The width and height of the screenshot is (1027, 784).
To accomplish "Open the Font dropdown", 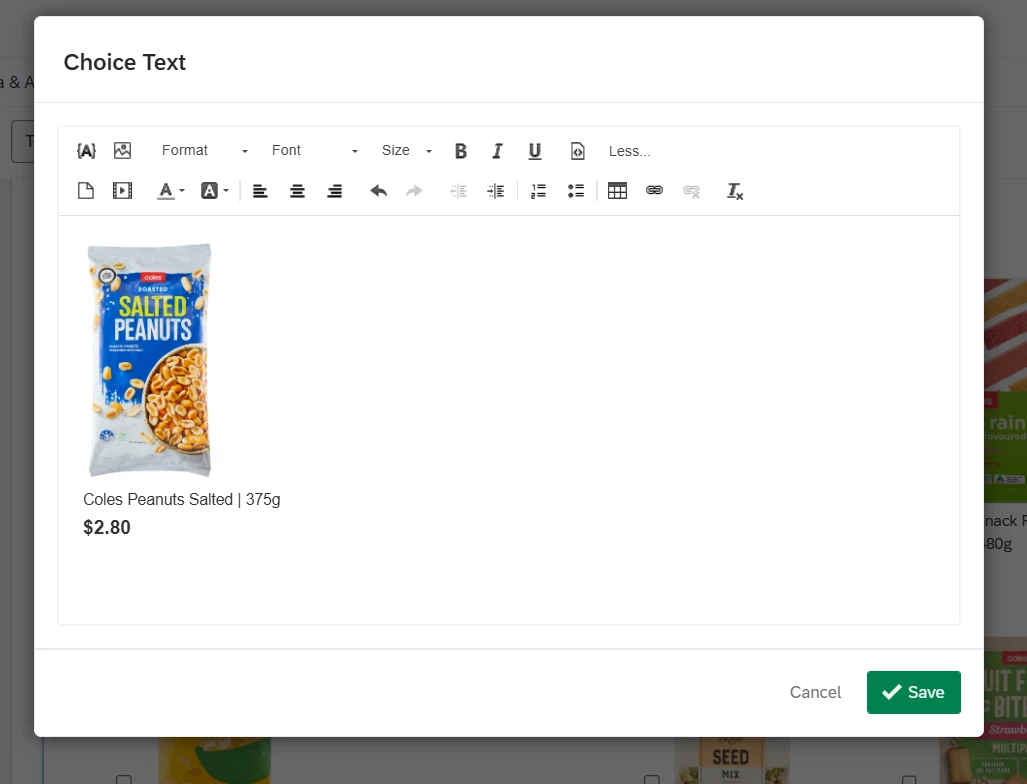I will coord(314,151).
